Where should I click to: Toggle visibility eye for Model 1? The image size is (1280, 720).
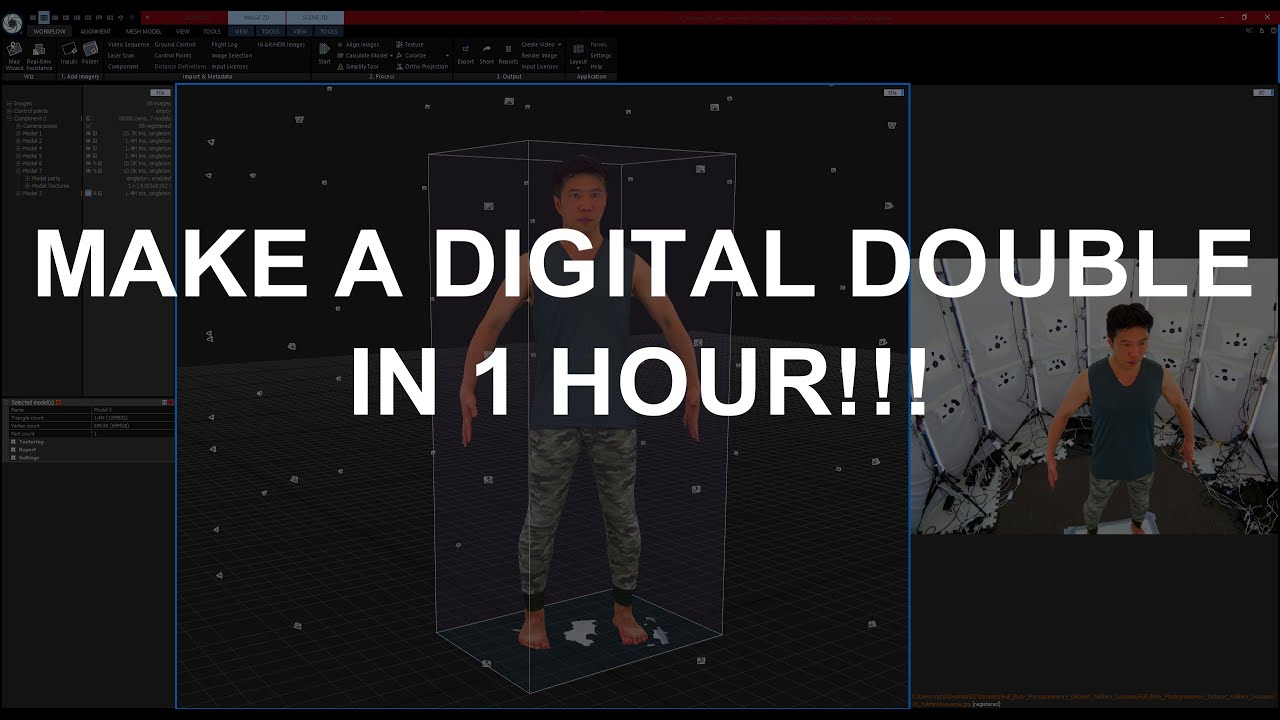point(88,133)
